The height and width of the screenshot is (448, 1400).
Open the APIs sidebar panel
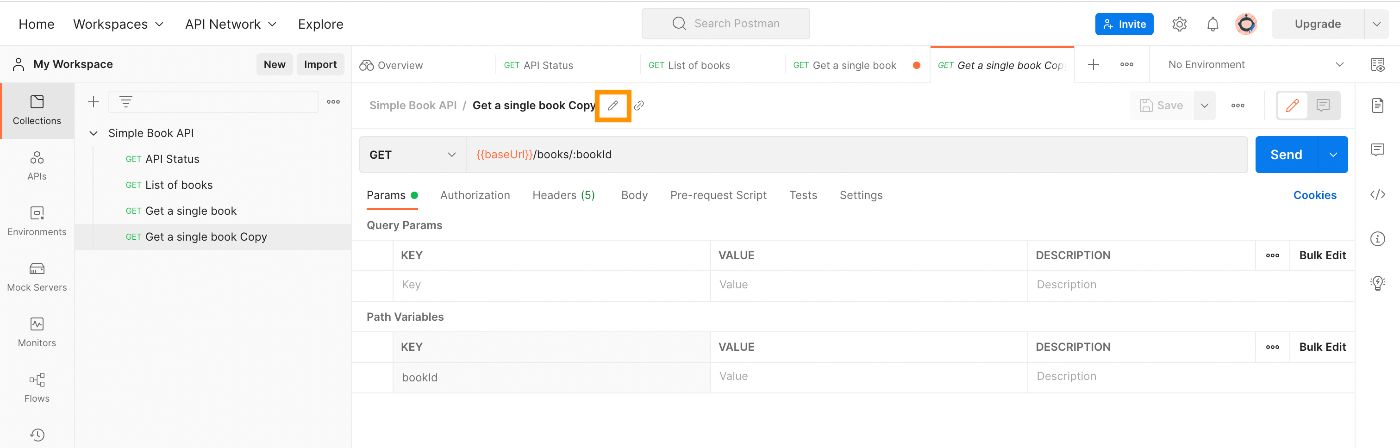point(37,166)
